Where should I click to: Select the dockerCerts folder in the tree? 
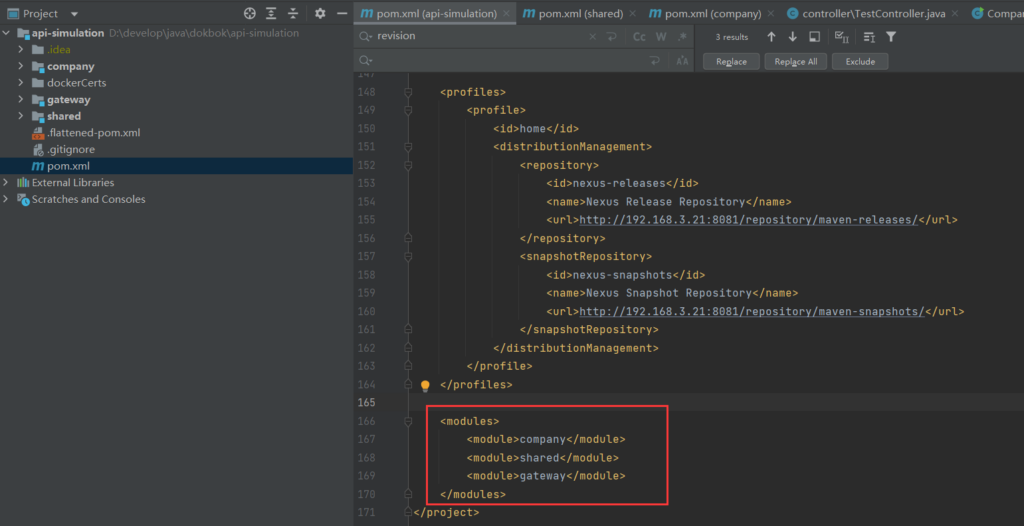[x=176, y=83]
